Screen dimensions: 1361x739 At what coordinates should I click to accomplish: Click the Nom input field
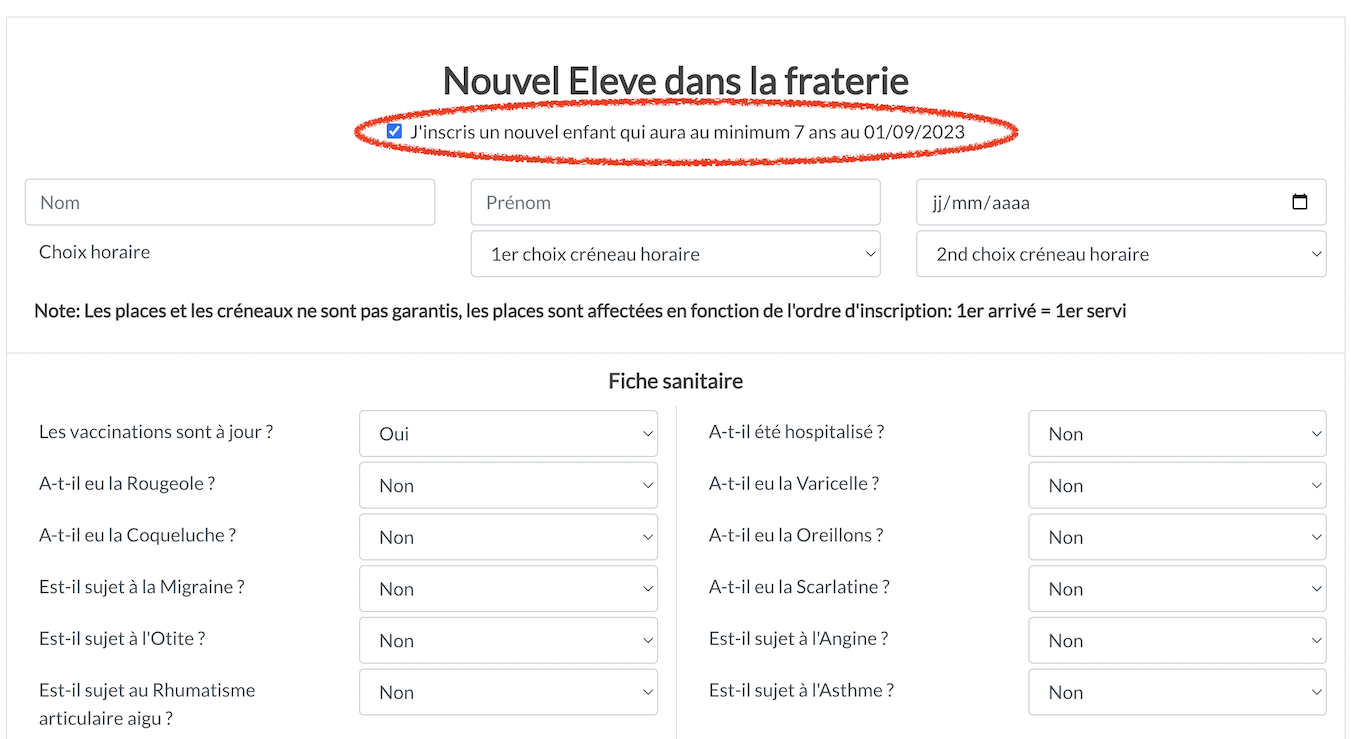pos(230,202)
